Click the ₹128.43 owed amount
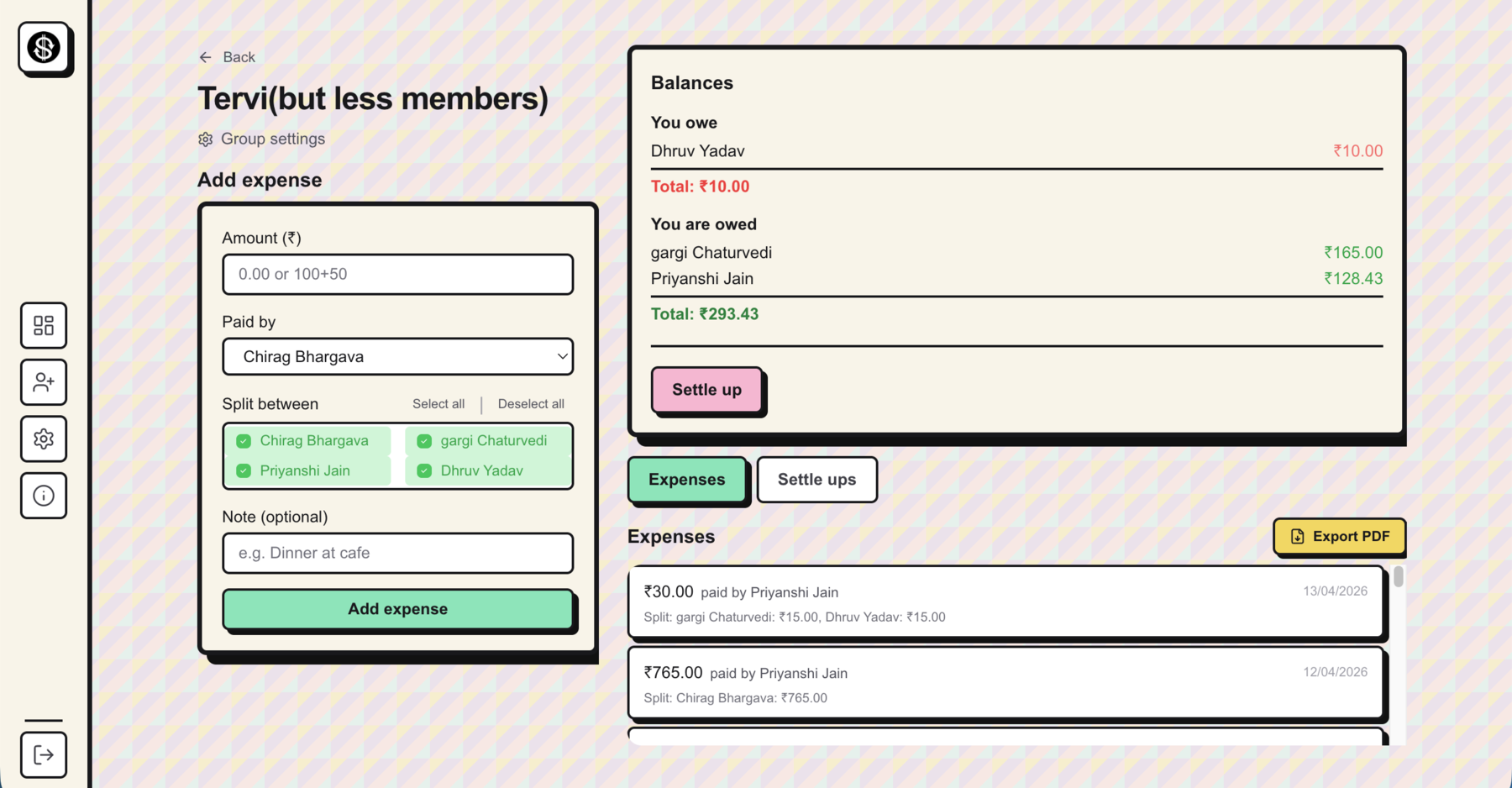Viewport: 1512px width, 788px height. [1353, 279]
